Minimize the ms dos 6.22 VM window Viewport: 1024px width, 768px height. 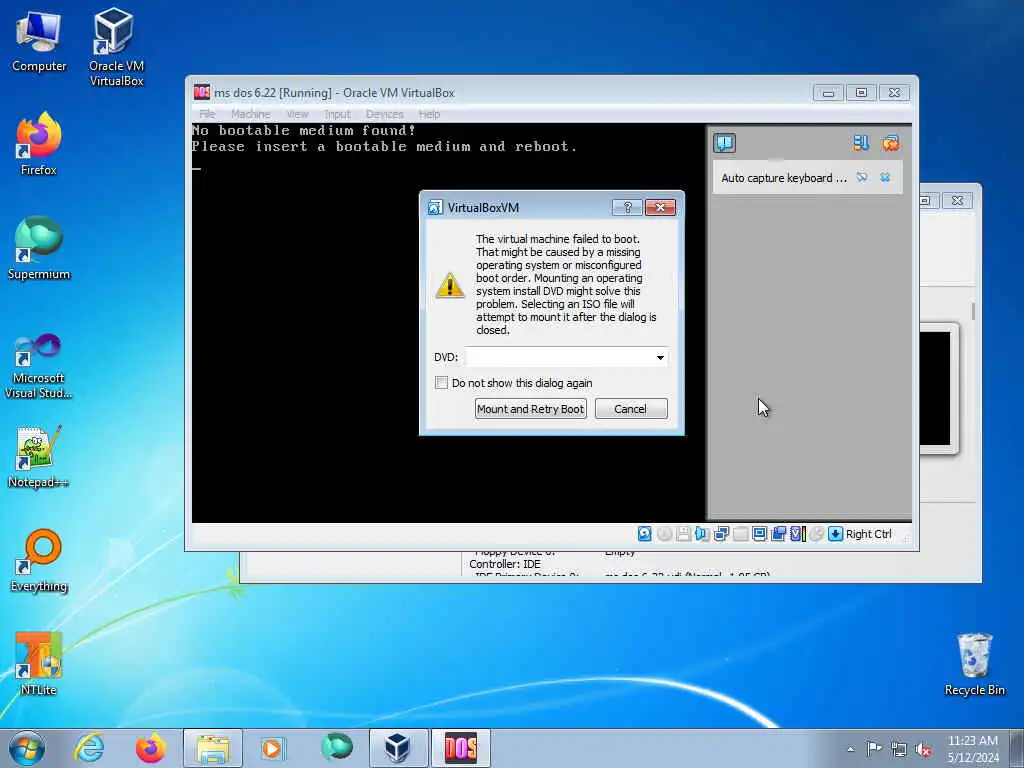click(828, 93)
